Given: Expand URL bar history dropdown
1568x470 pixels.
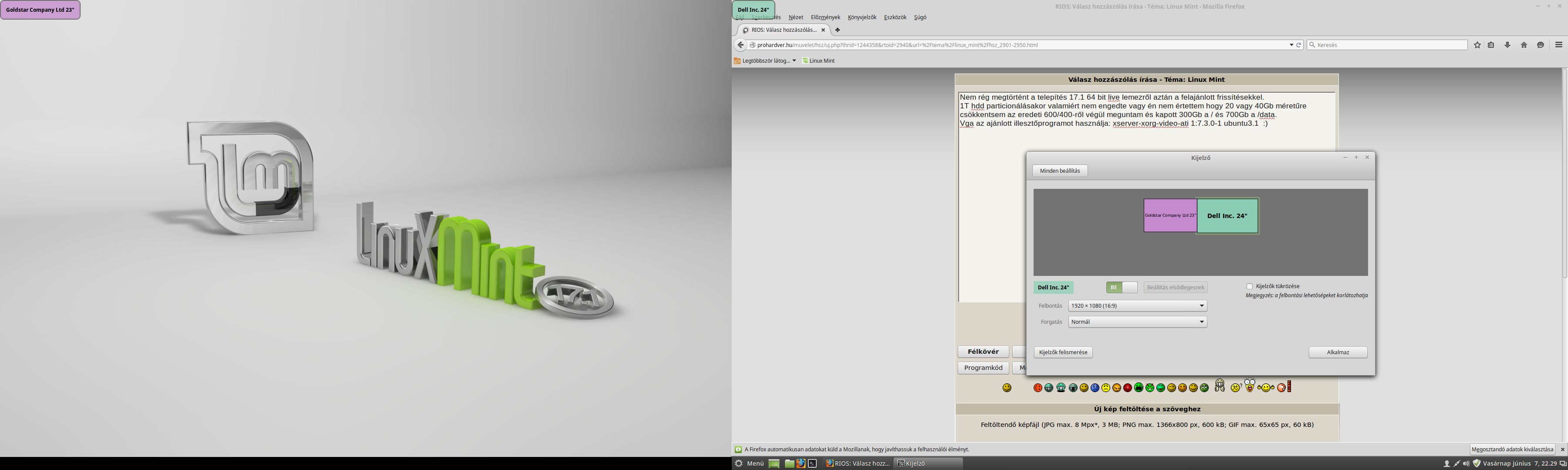Looking at the screenshot, I should point(1291,44).
